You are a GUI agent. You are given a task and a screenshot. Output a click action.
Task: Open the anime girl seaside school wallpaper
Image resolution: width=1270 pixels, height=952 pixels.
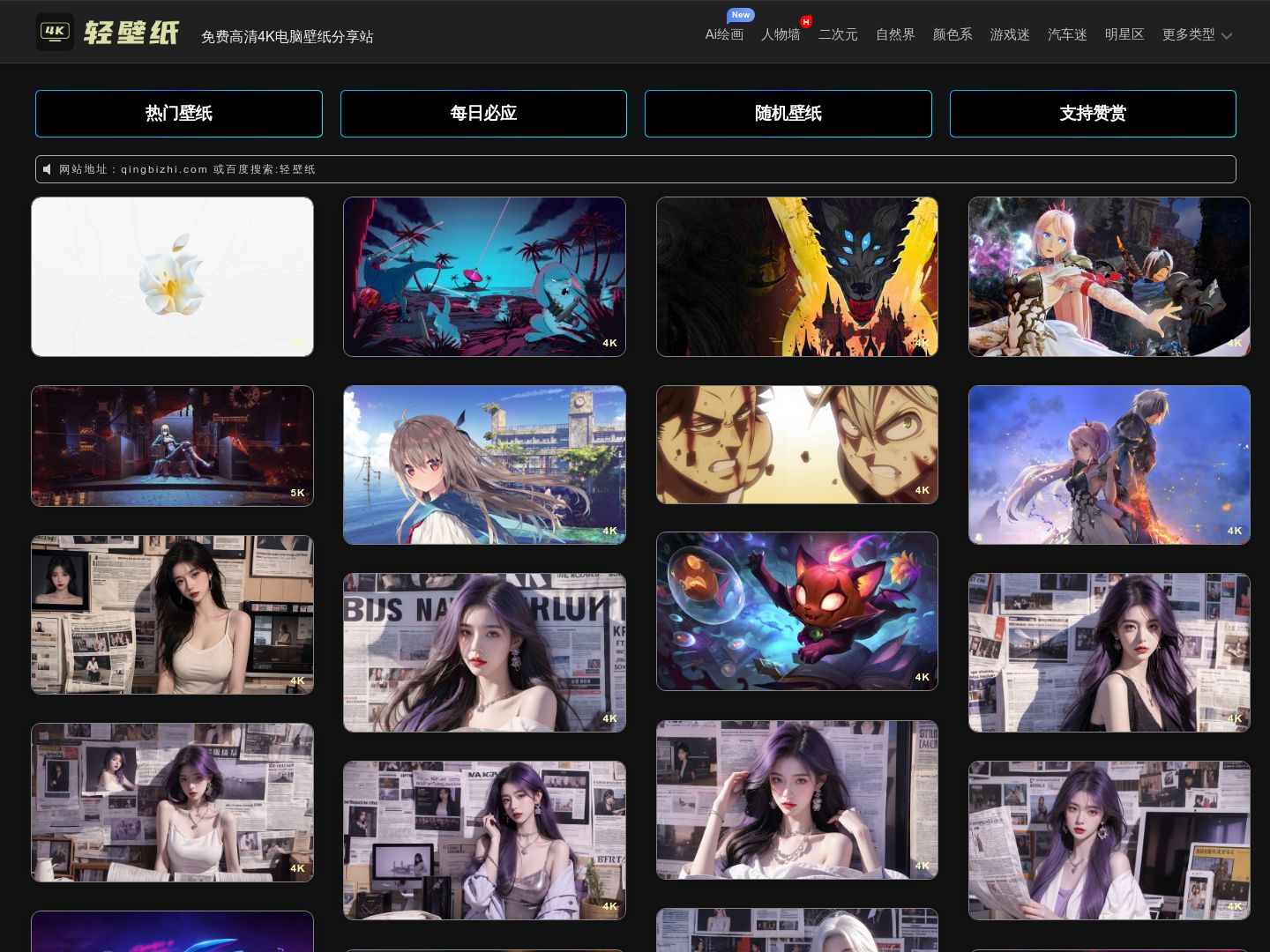(484, 465)
